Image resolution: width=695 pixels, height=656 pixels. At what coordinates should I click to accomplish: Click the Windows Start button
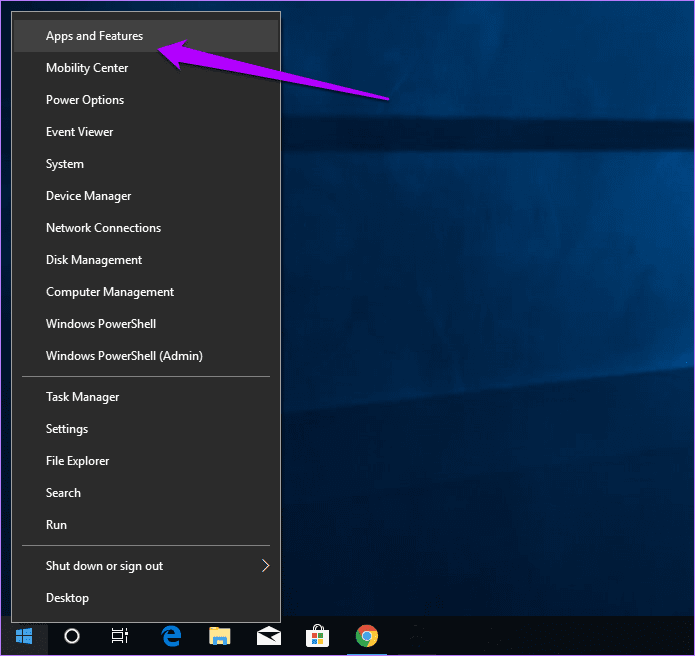(24, 636)
